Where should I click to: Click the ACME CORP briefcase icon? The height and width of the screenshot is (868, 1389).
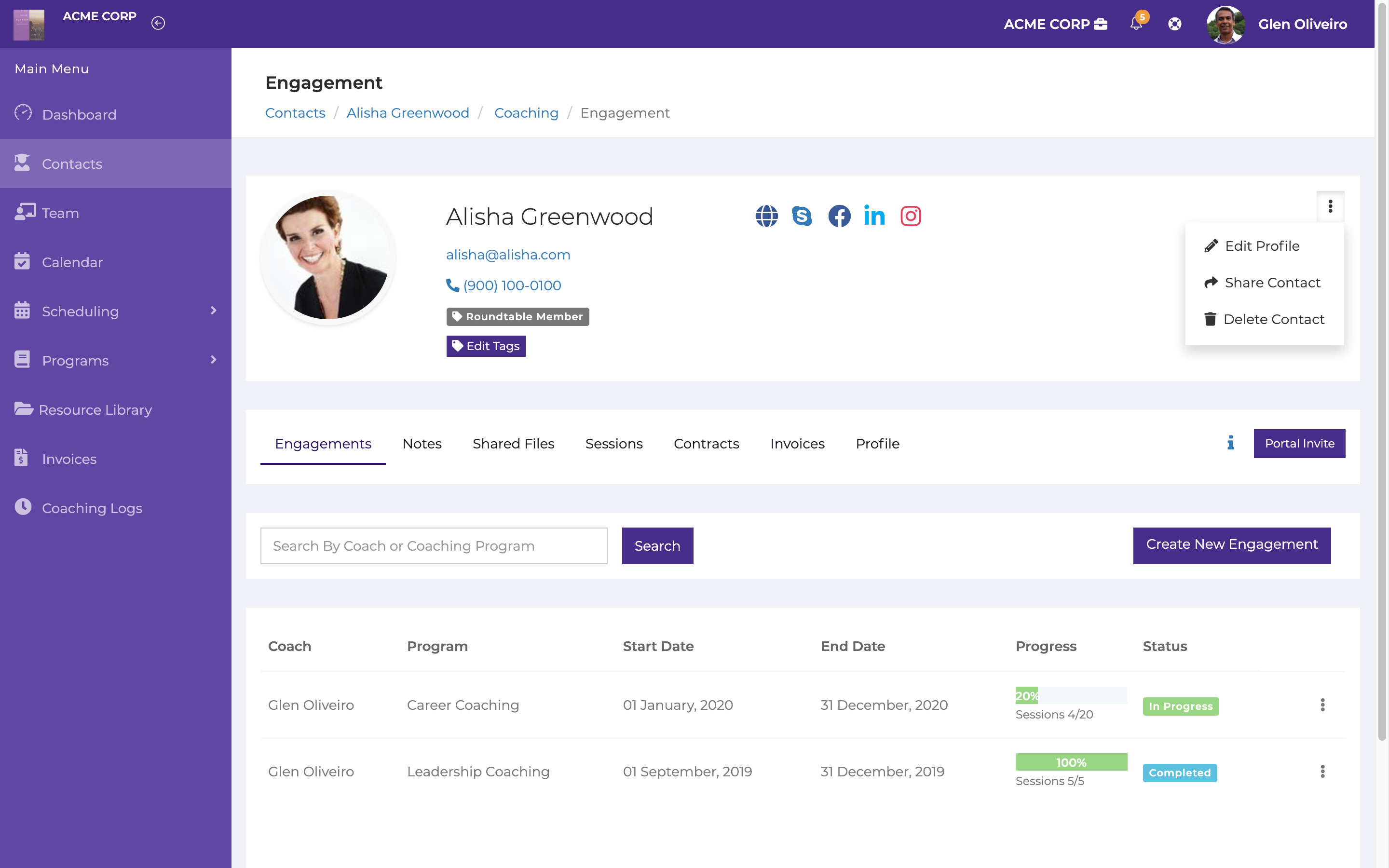pos(1101,24)
